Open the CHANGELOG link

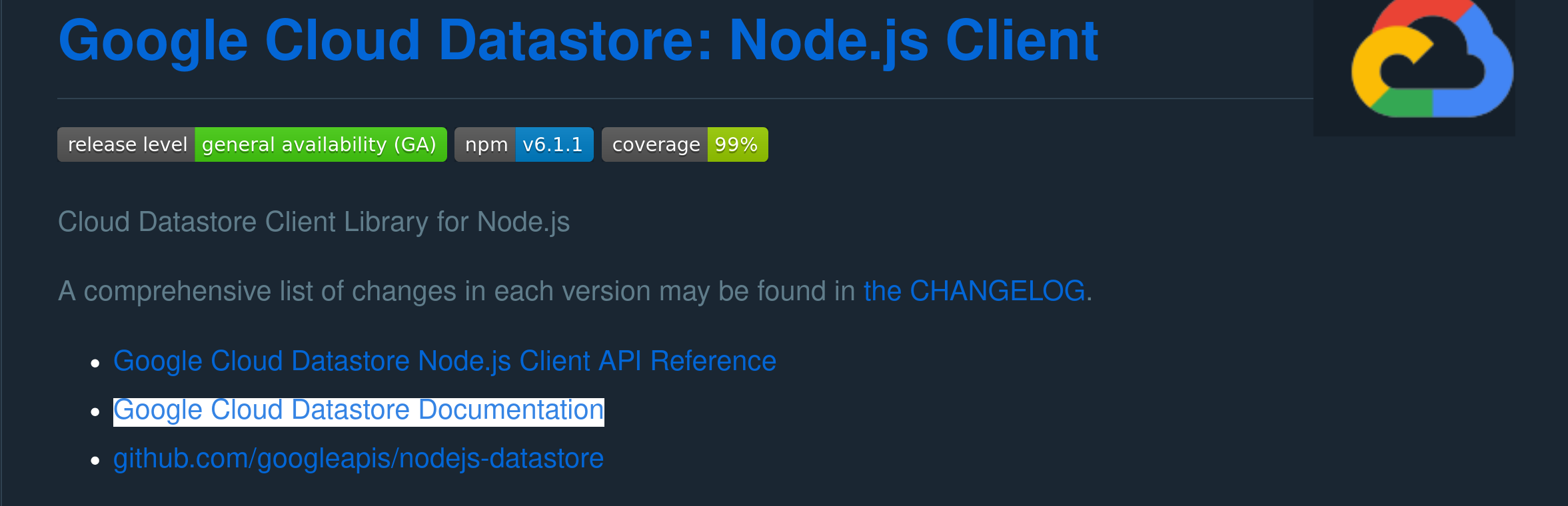pos(974,291)
